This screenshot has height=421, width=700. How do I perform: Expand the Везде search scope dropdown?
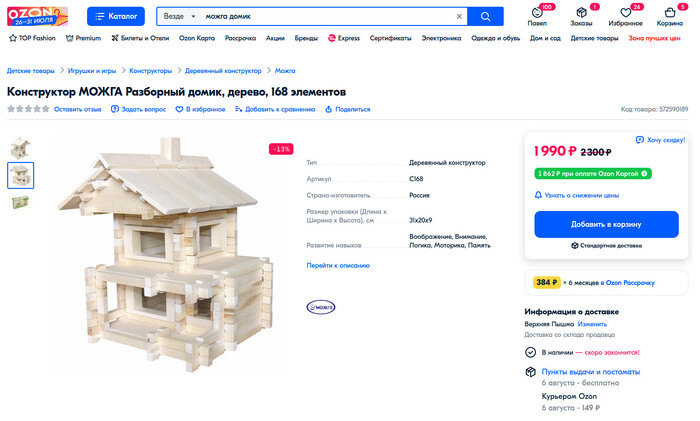[x=179, y=17]
